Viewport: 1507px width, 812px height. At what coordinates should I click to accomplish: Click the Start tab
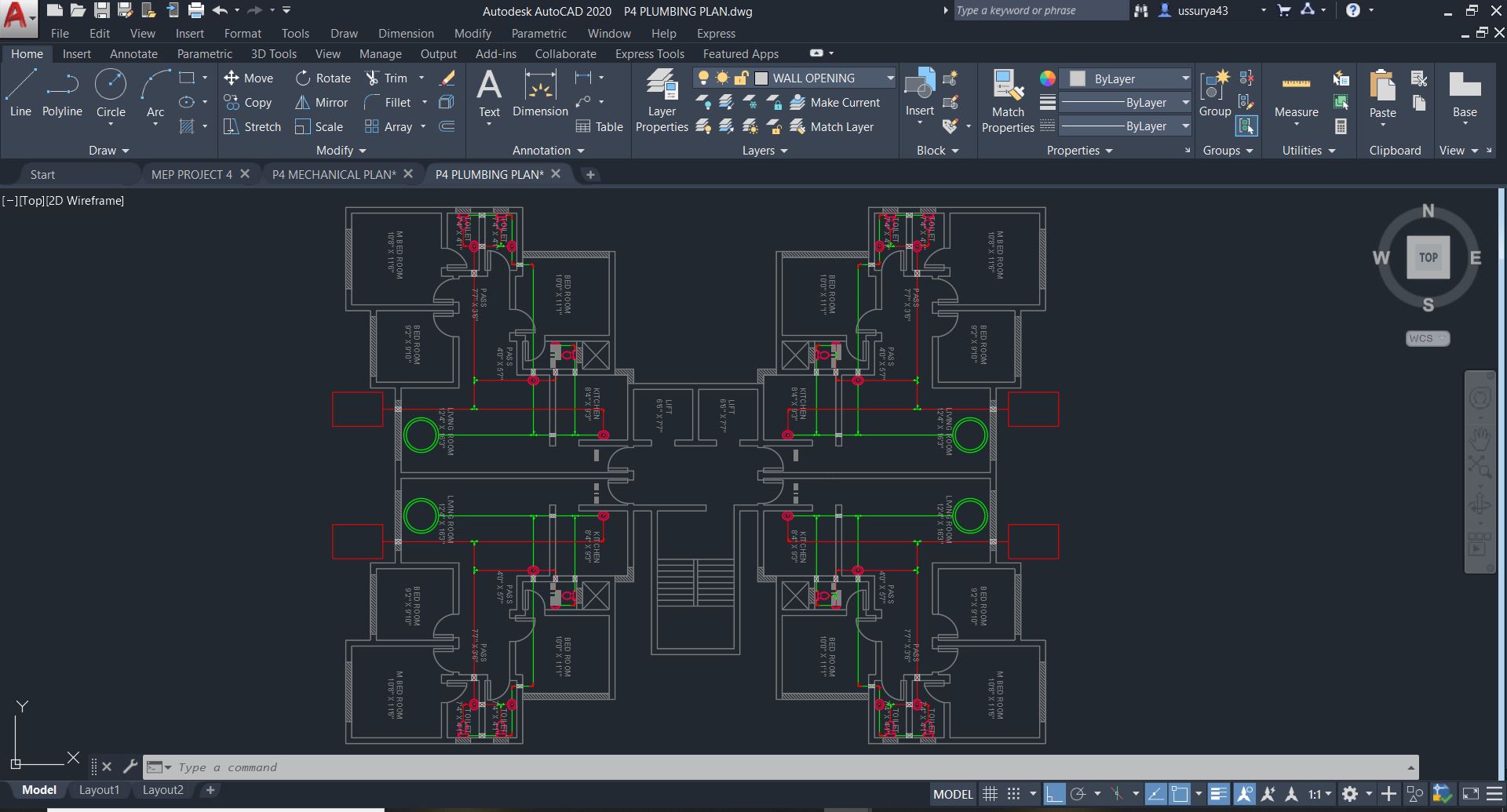42,174
